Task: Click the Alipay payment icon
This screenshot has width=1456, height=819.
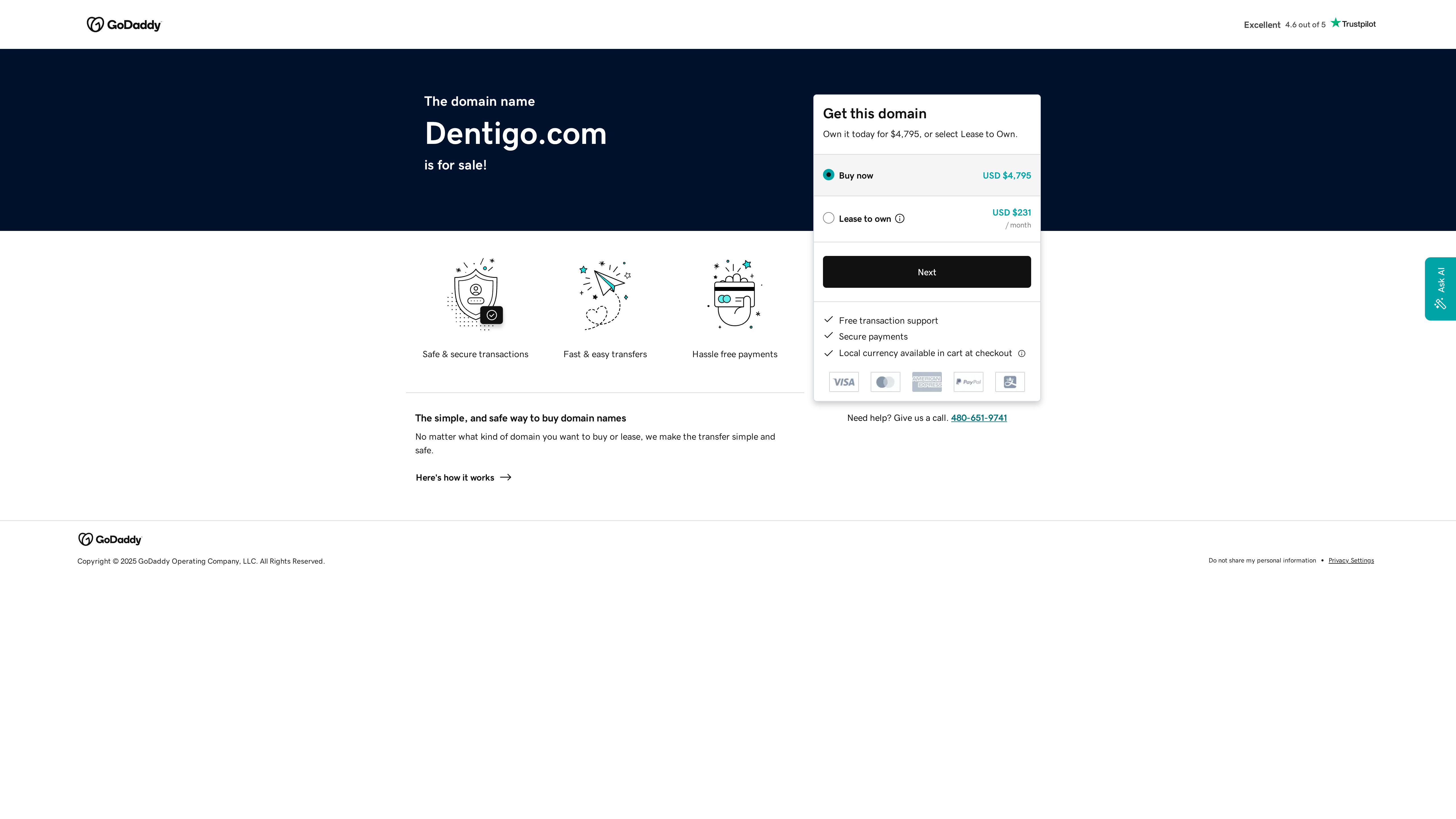Action: 1010,382
